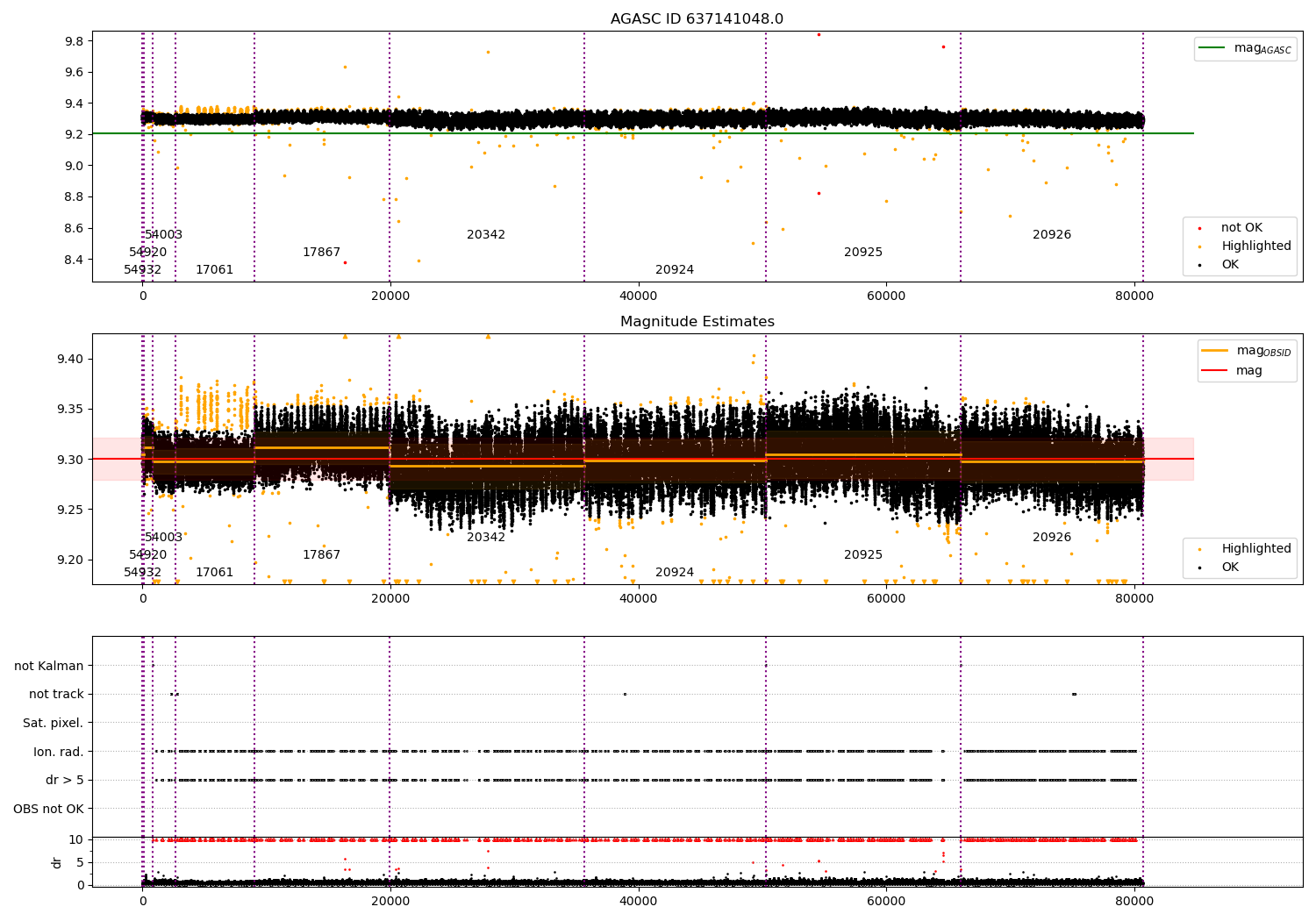1316x921 pixels.
Task: Select the 'dr > 5' row label
Action: 65,780
